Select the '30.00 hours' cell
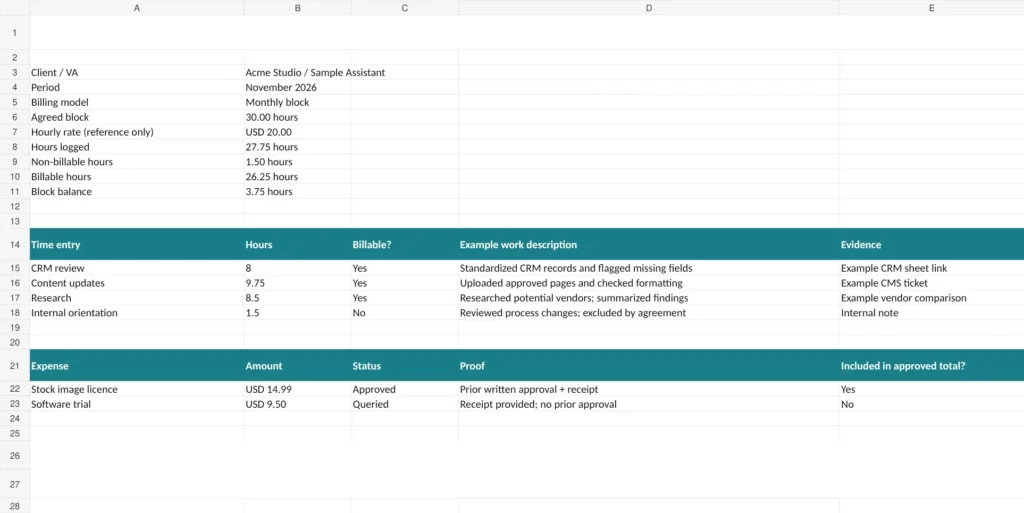Viewport: 1024px width, 513px height. pyautogui.click(x=298, y=117)
